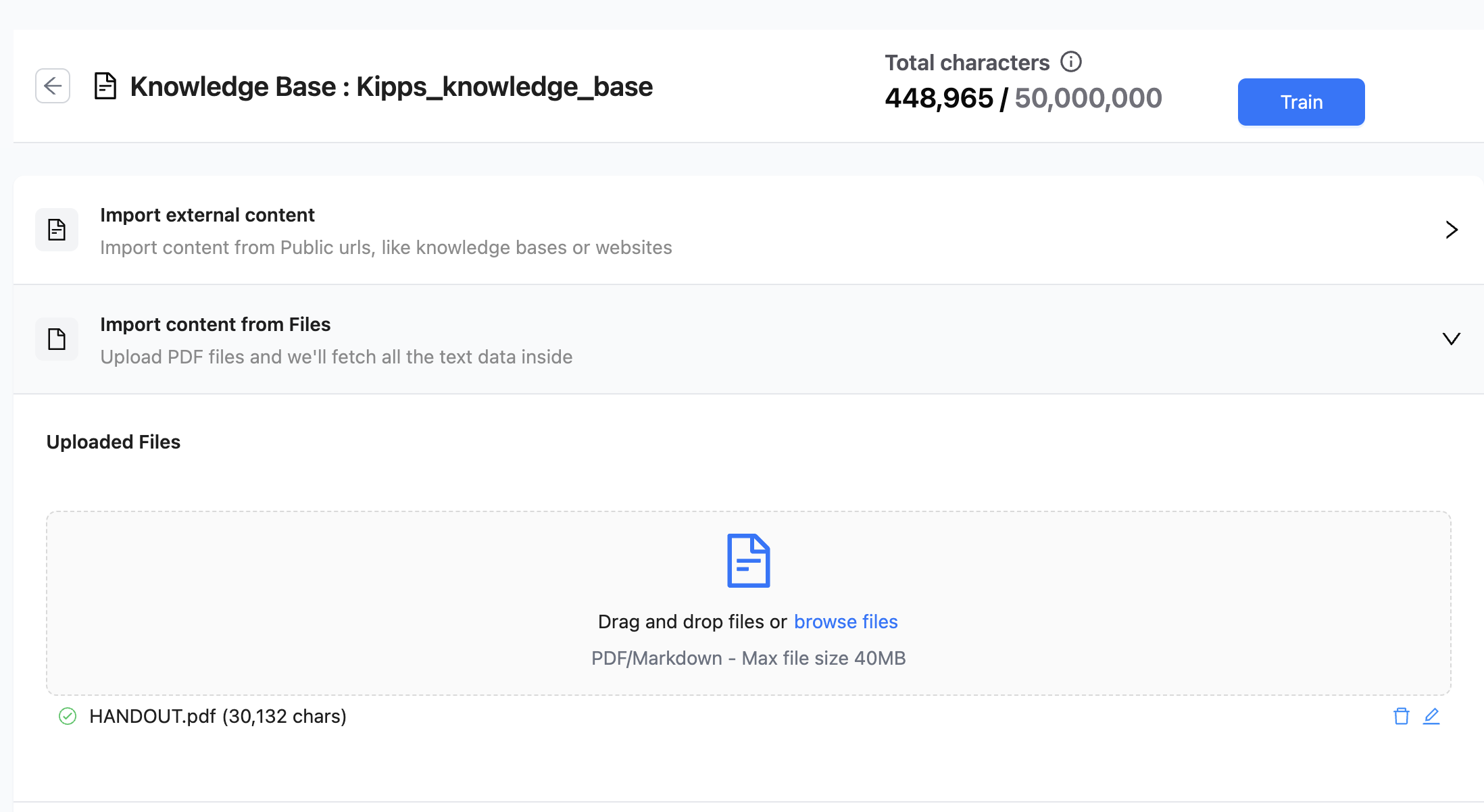The width and height of the screenshot is (1484, 812).
Task: Click the 448,965 character count value
Action: (939, 98)
